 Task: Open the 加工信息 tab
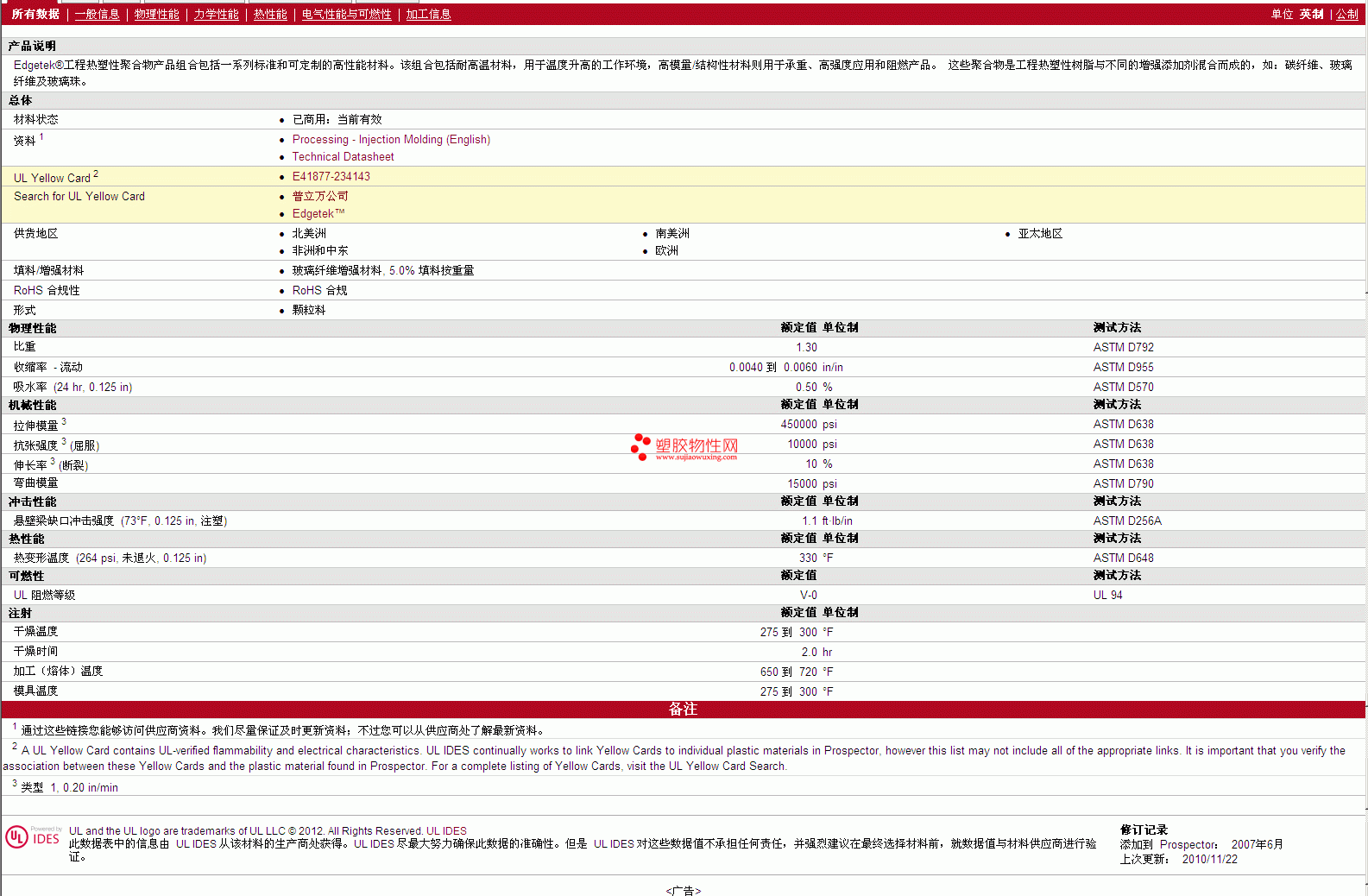point(428,14)
